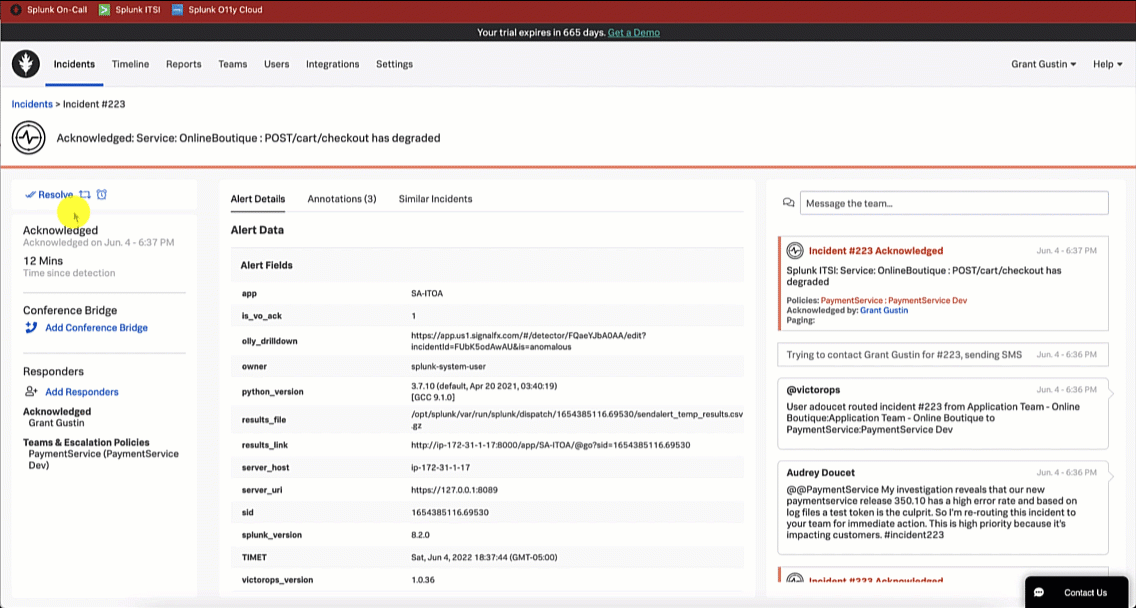Click the Add Responders person icon
The width and height of the screenshot is (1136, 608).
coord(31,392)
